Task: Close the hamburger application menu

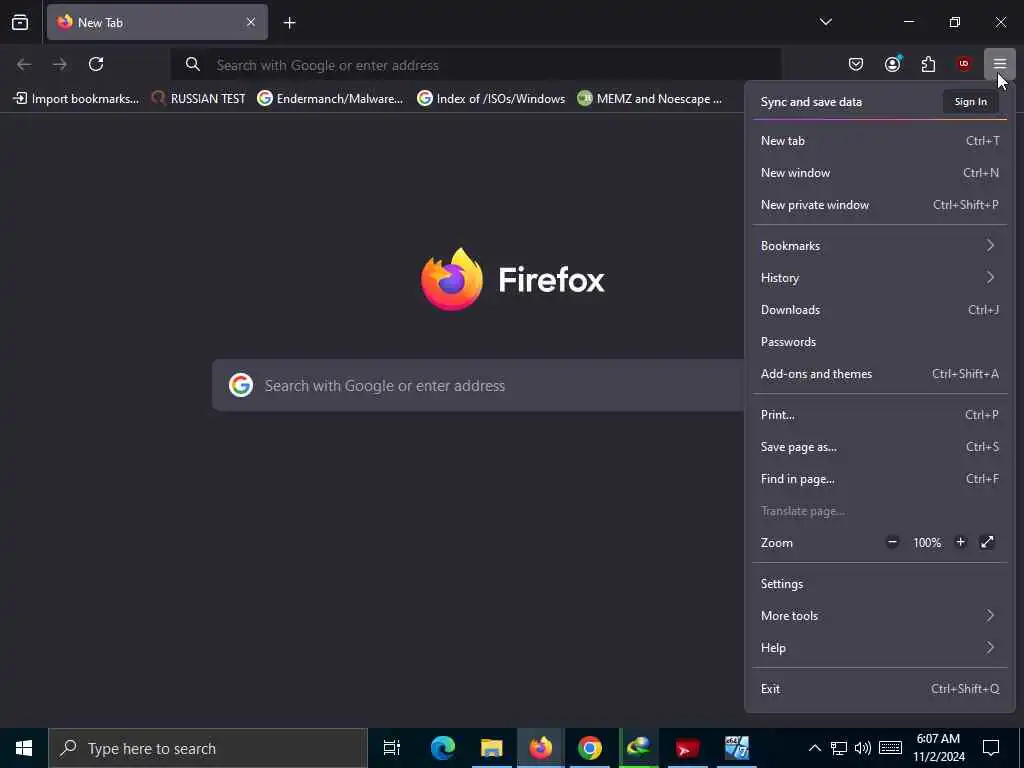Action: point(1000,64)
